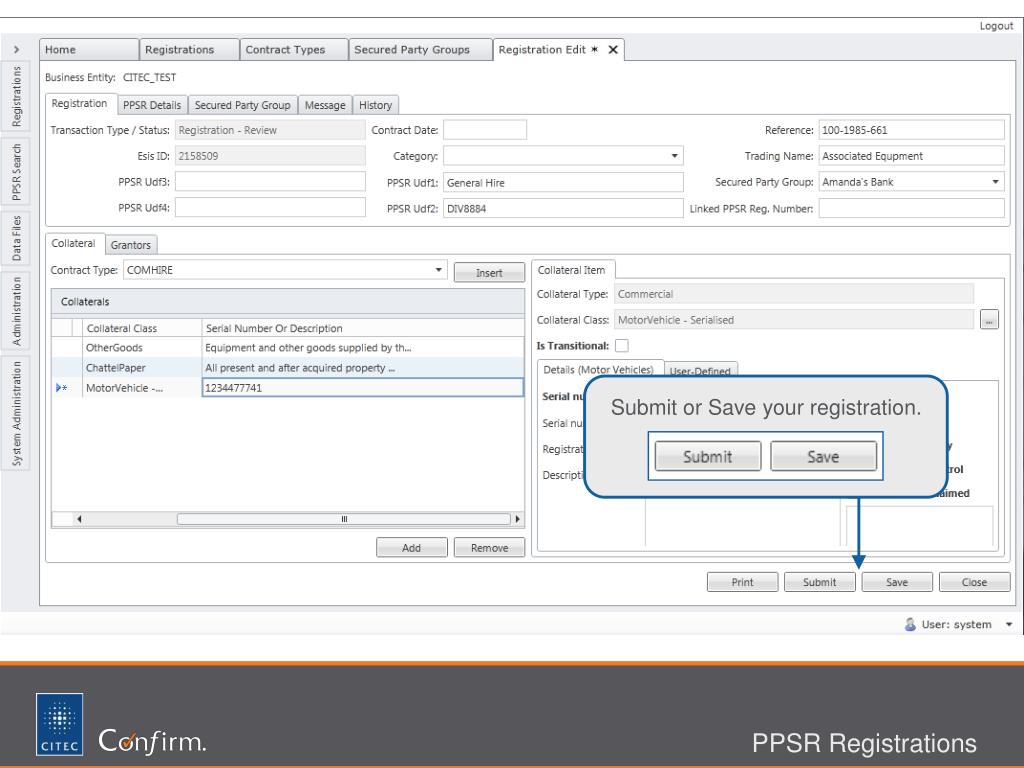The width and height of the screenshot is (1024, 768).
Task: Open the System Administration sidebar panel
Action: (x=16, y=413)
